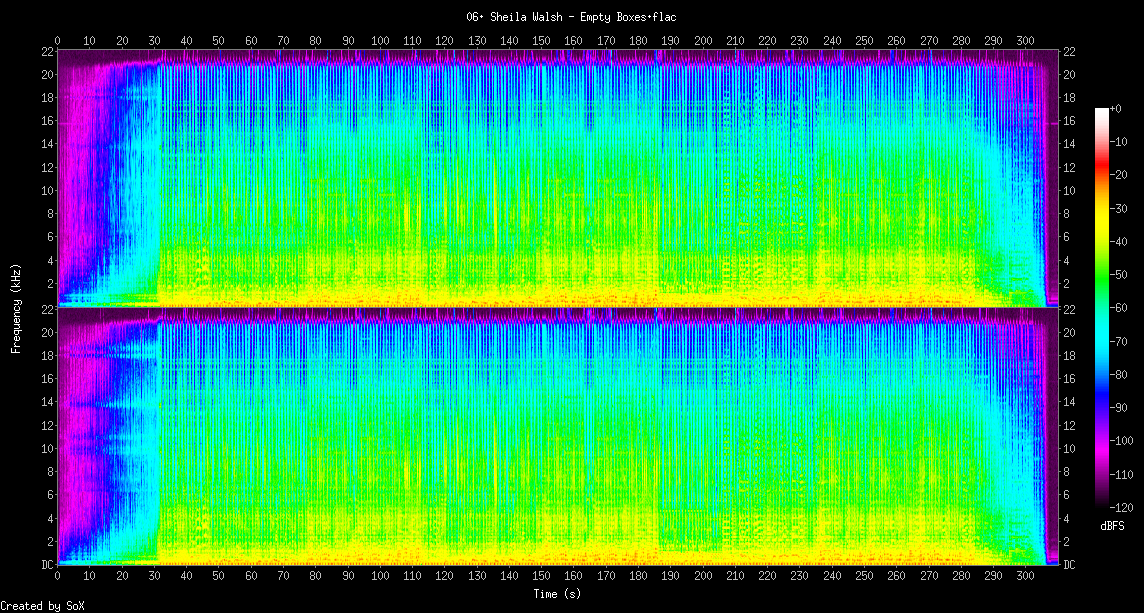Click the 250 tick on the top time axis

pos(864,40)
